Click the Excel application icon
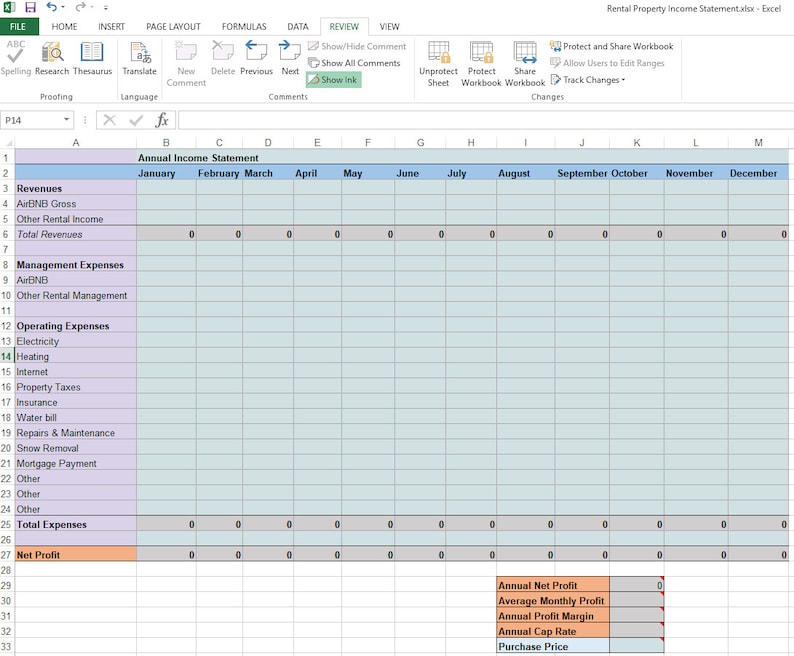The width and height of the screenshot is (794, 656). pyautogui.click(x=9, y=7)
